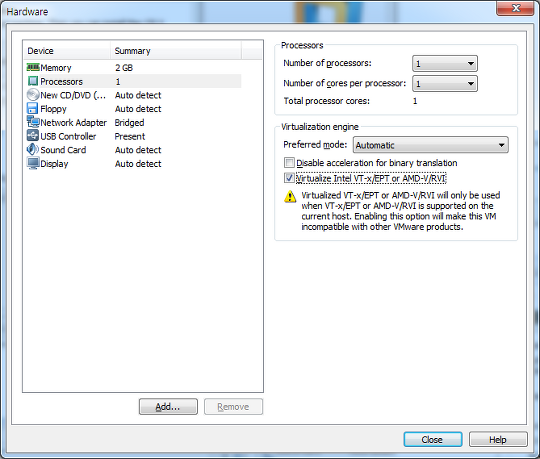Select the Sound Card speaker icon
This screenshot has height=459, width=540.
(x=33, y=149)
